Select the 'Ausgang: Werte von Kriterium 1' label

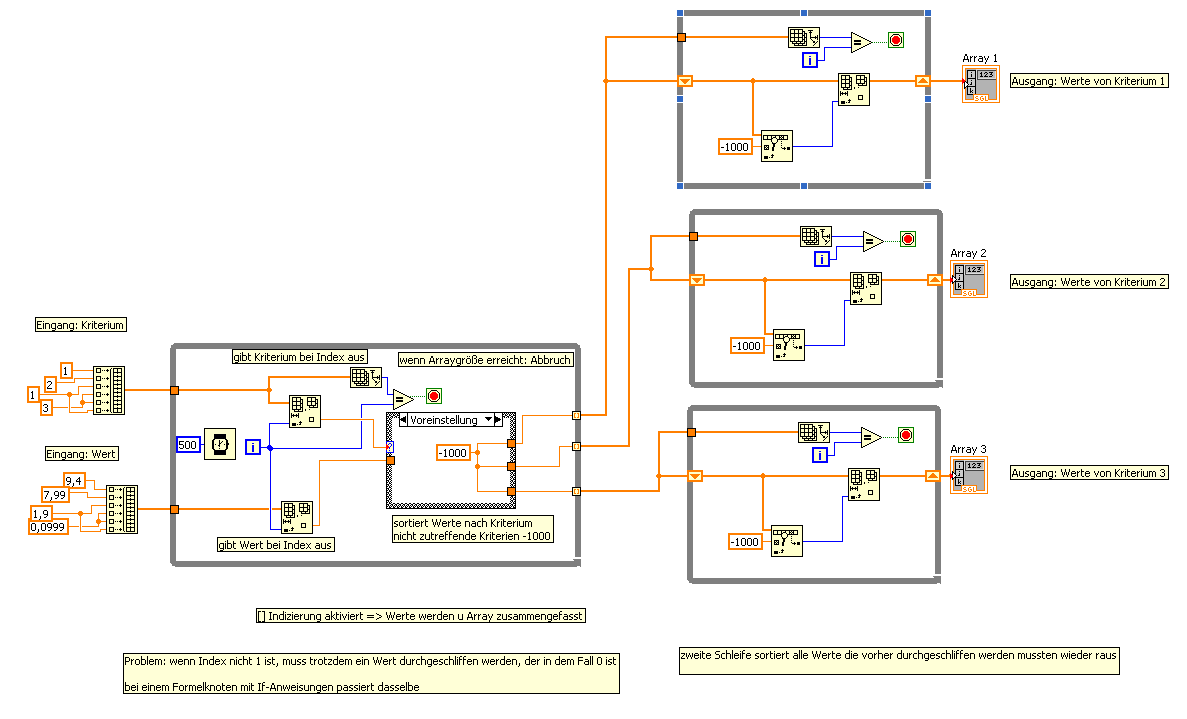point(1089,81)
